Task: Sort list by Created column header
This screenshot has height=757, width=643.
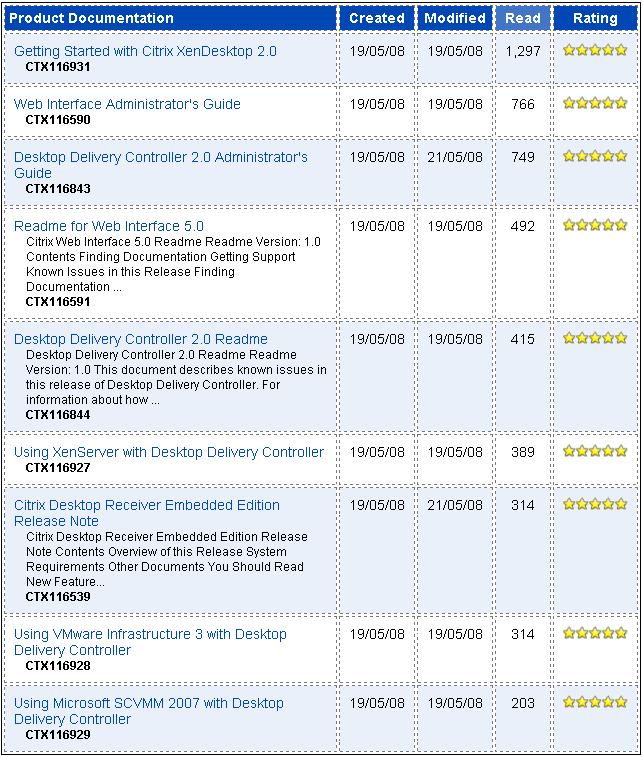Action: 377,18
